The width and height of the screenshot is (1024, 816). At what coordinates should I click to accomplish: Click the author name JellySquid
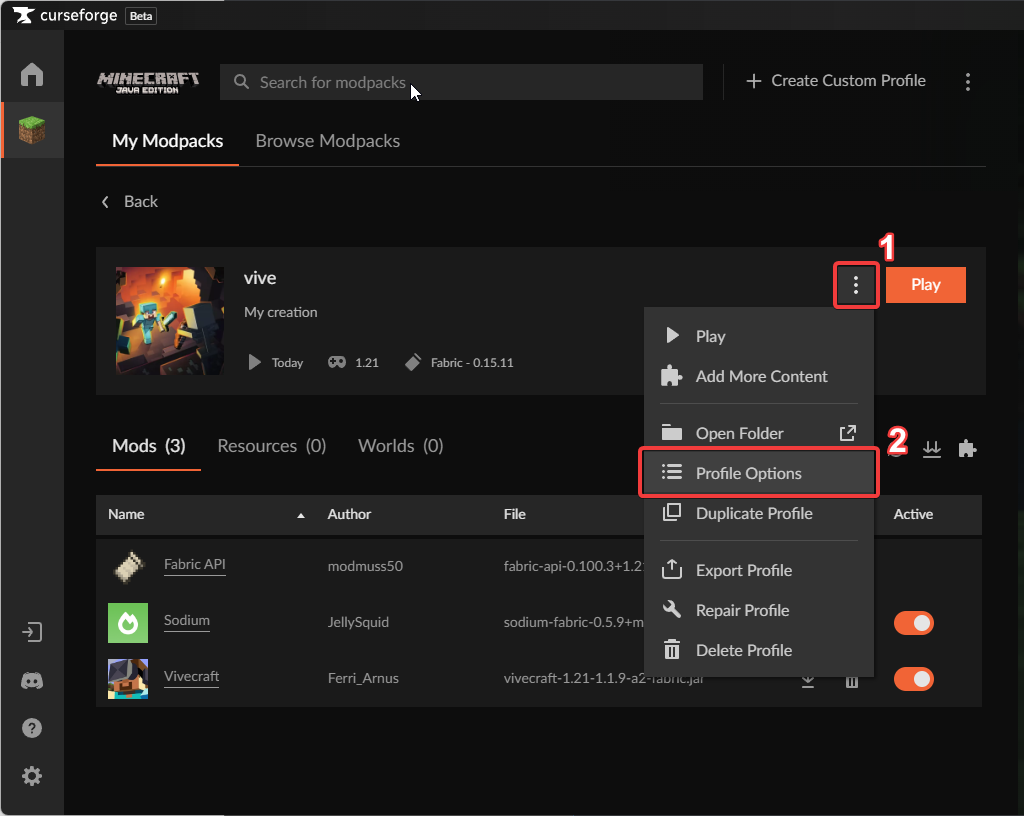coord(358,623)
